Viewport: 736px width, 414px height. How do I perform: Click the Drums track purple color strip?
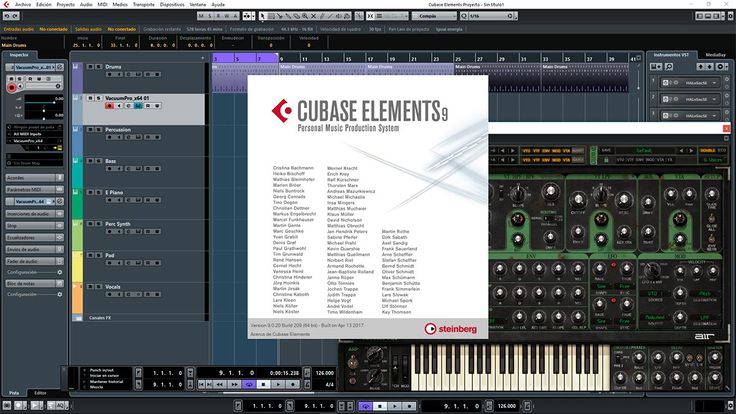[x=77, y=78]
